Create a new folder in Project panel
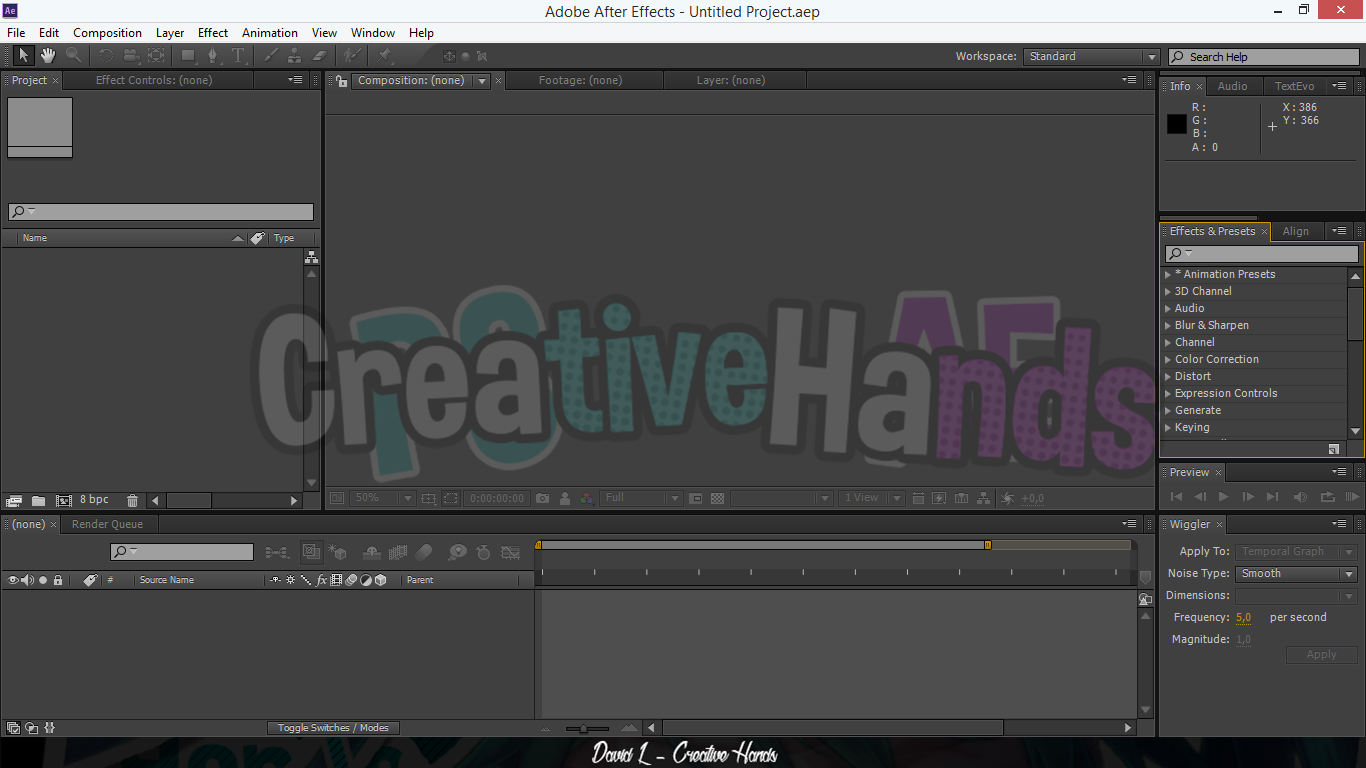1366x768 pixels. point(38,500)
